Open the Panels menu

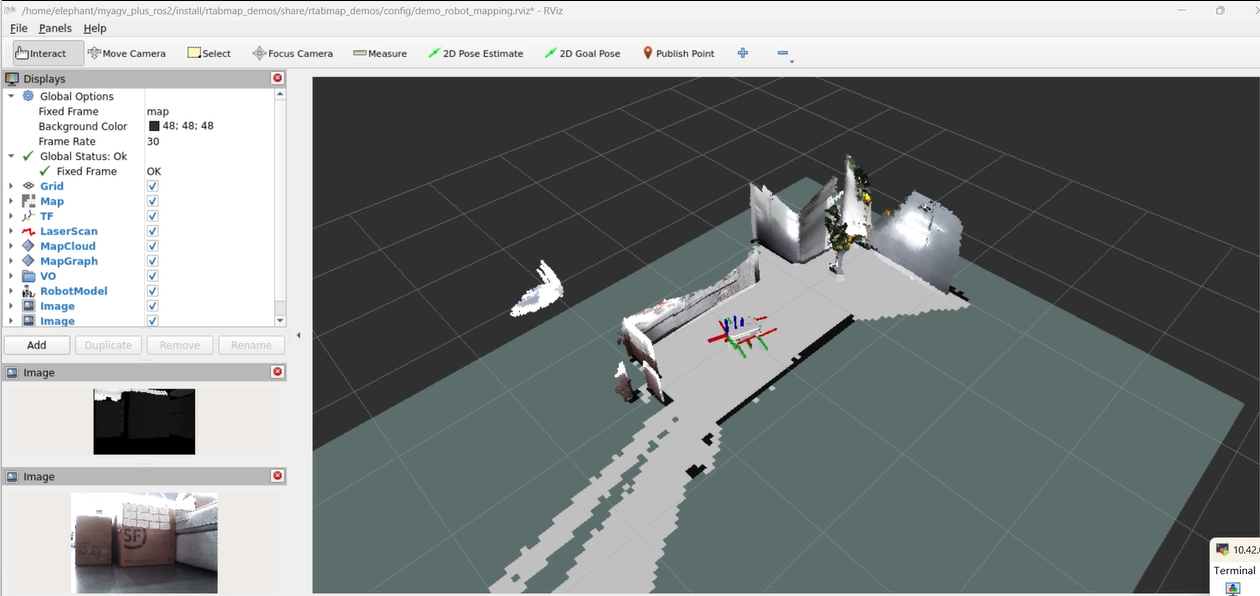pos(55,28)
